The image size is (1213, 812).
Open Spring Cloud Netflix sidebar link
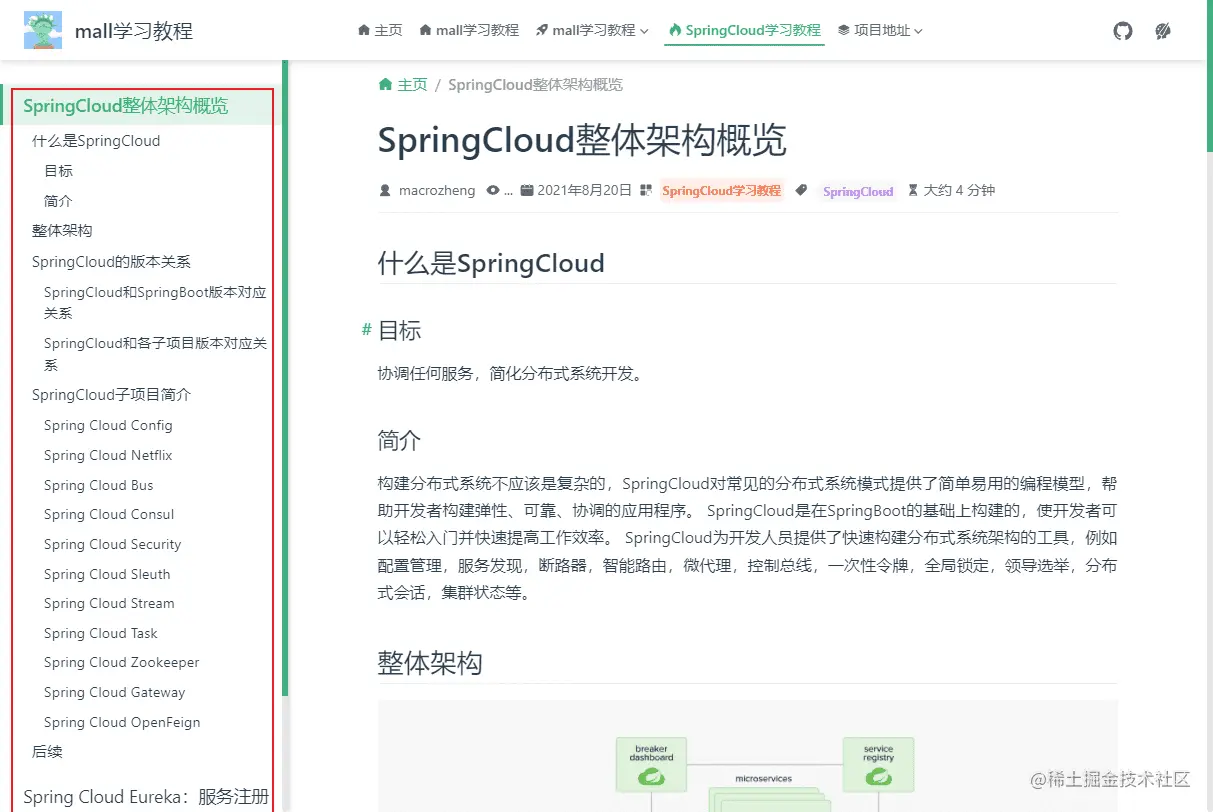(x=108, y=455)
